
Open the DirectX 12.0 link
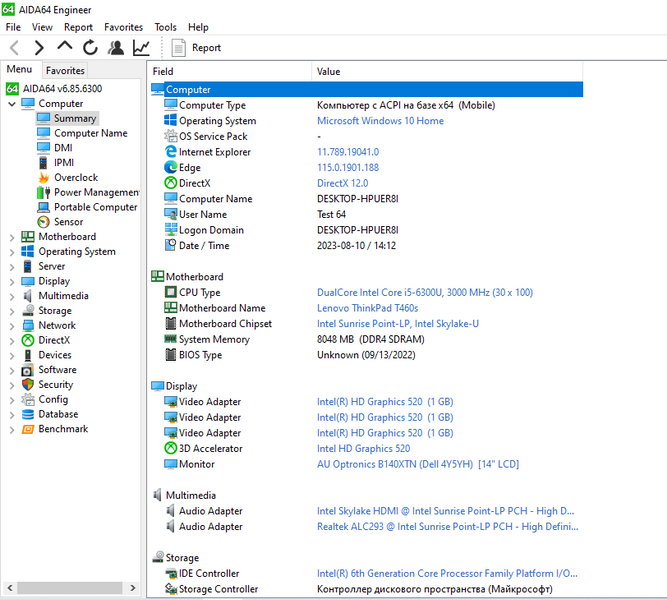click(342, 183)
